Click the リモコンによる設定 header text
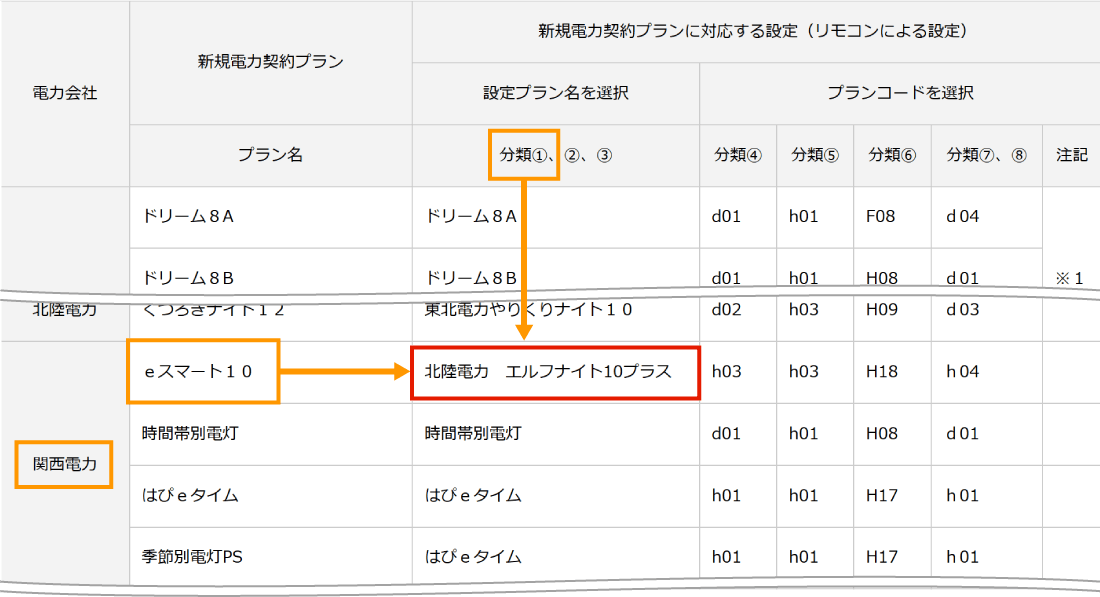 890,31
